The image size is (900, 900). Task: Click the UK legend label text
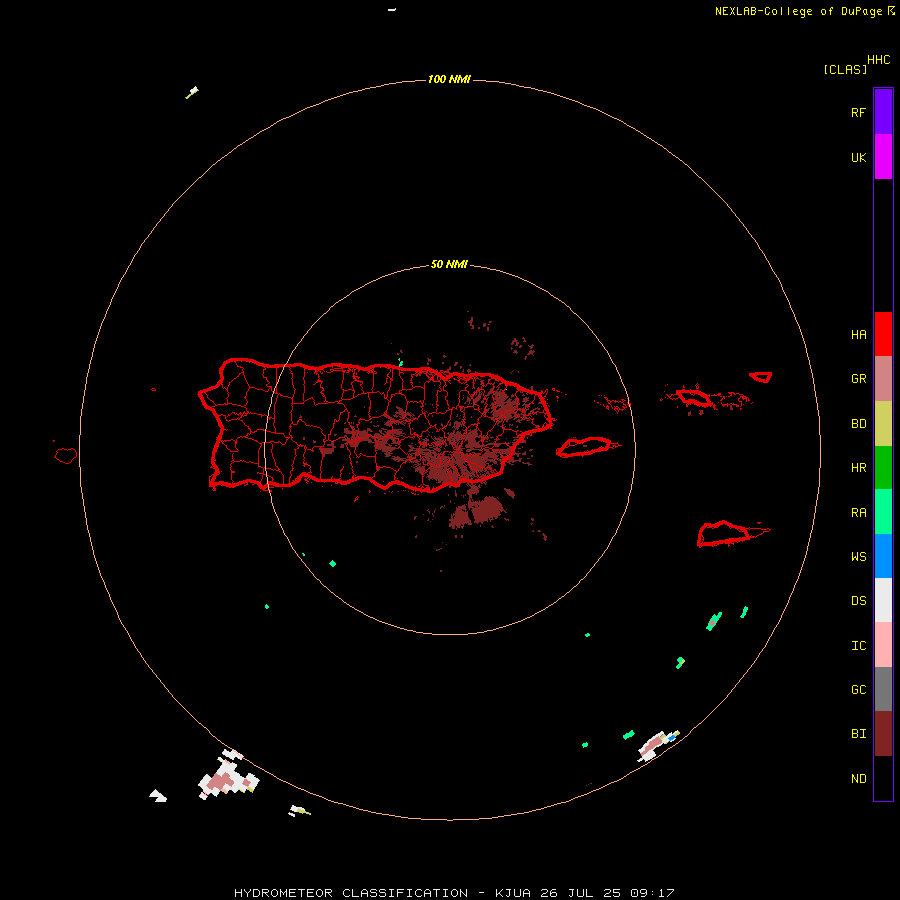(x=859, y=157)
